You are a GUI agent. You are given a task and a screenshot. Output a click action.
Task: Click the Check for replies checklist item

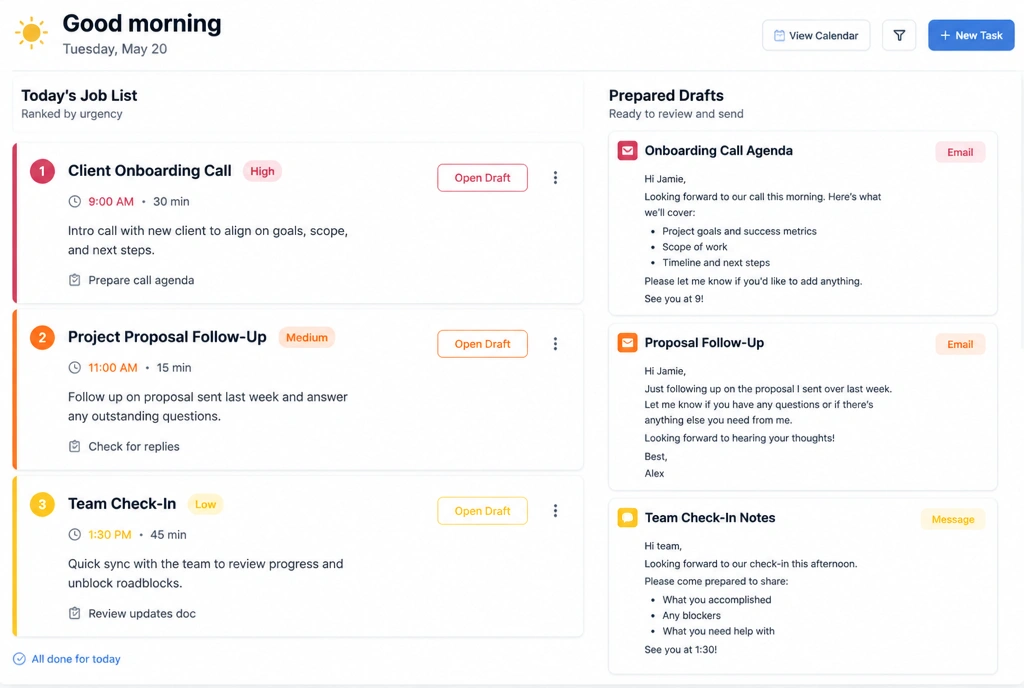point(124,446)
